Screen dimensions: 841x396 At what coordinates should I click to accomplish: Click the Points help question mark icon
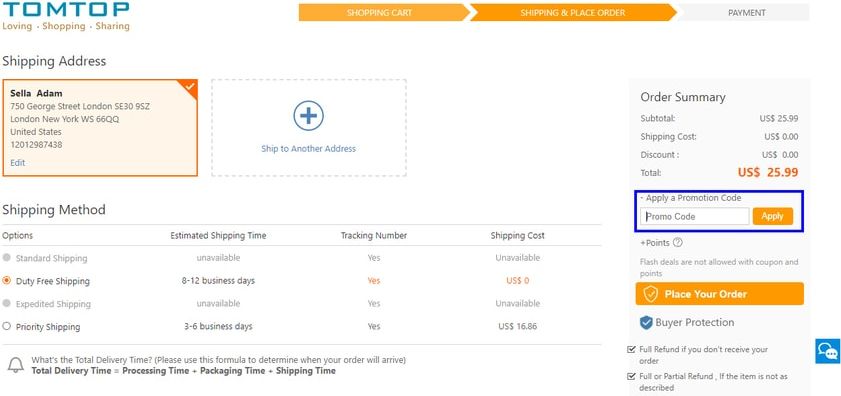(x=677, y=243)
